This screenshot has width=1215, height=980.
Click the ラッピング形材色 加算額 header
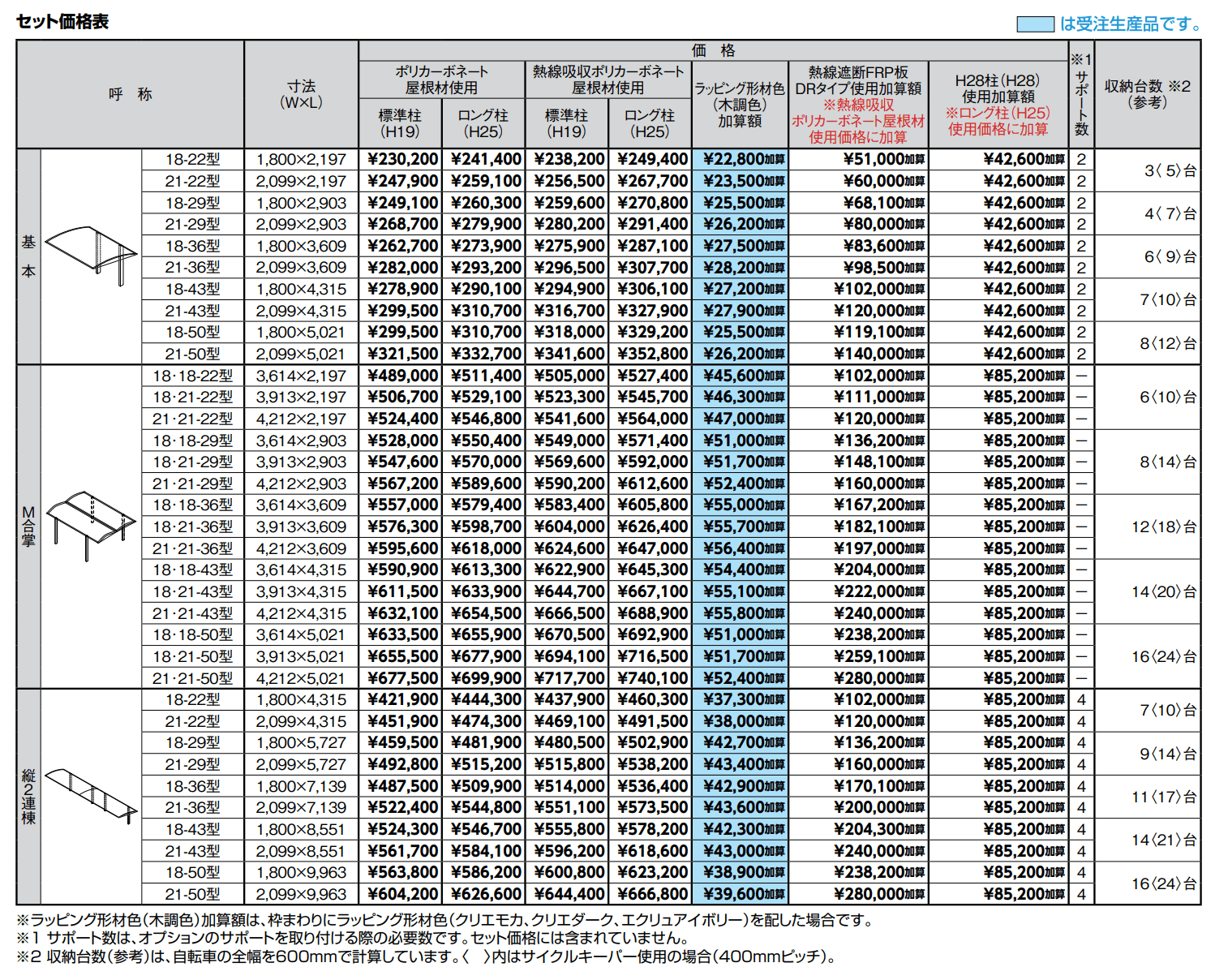[739, 105]
